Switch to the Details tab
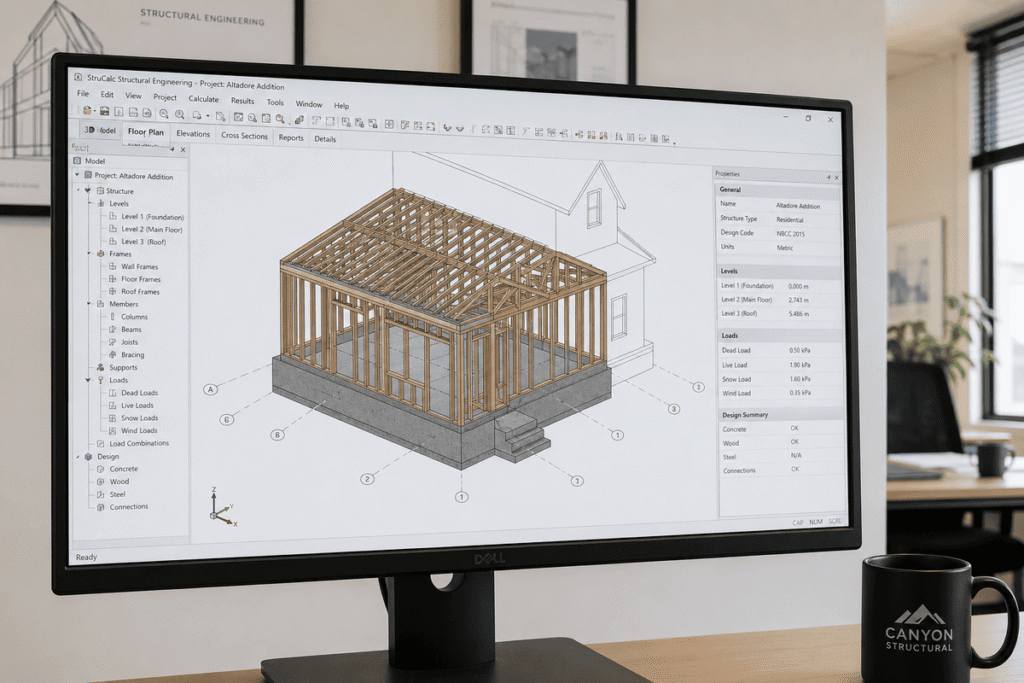The width and height of the screenshot is (1024, 683). click(x=325, y=139)
